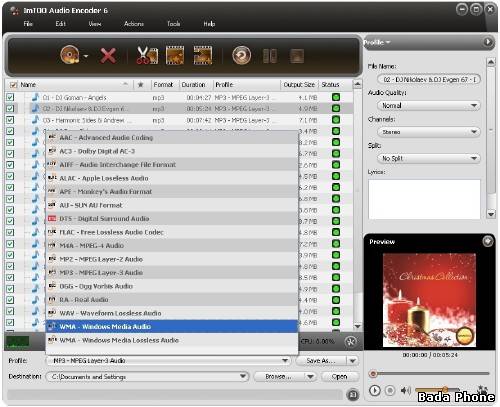The image size is (500, 407).
Task: Open the Clip scissors tool
Action: click(147, 55)
